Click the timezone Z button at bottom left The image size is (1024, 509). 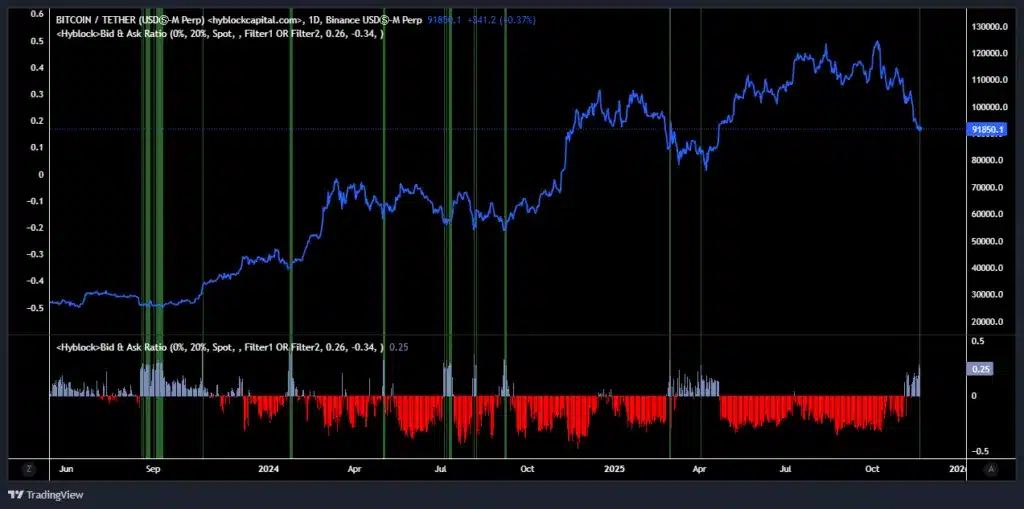[x=29, y=468]
